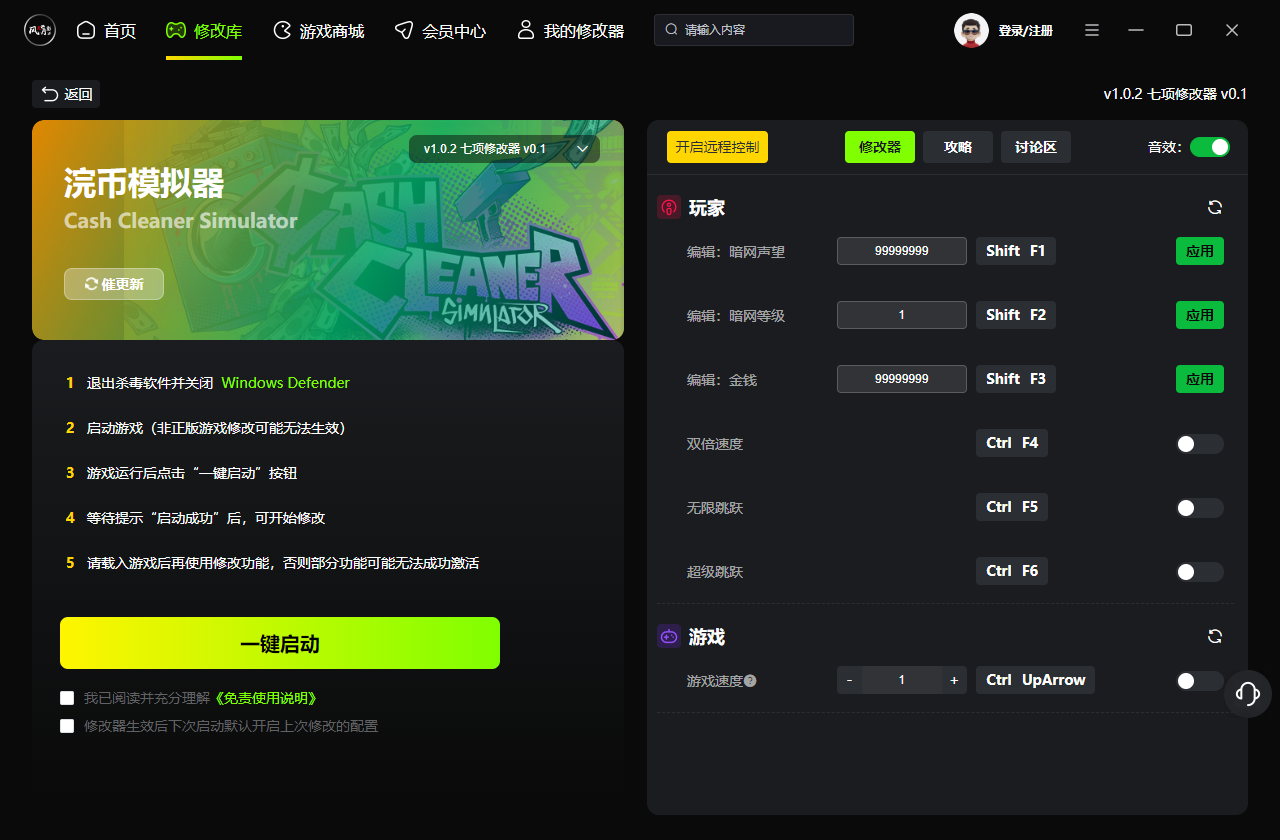
Task: Check 修改器生效后下次启动默认开启 checkbox
Action: [67, 726]
